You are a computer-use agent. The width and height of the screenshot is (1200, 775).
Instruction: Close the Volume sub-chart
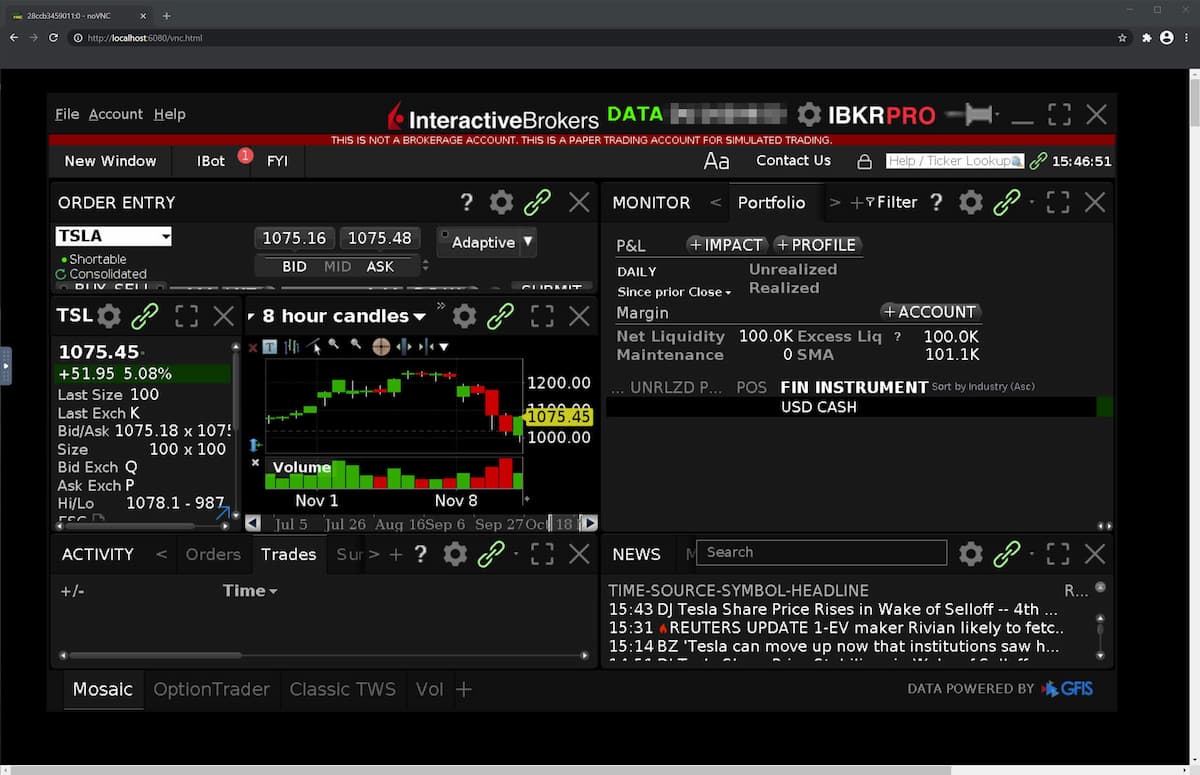tap(255, 463)
